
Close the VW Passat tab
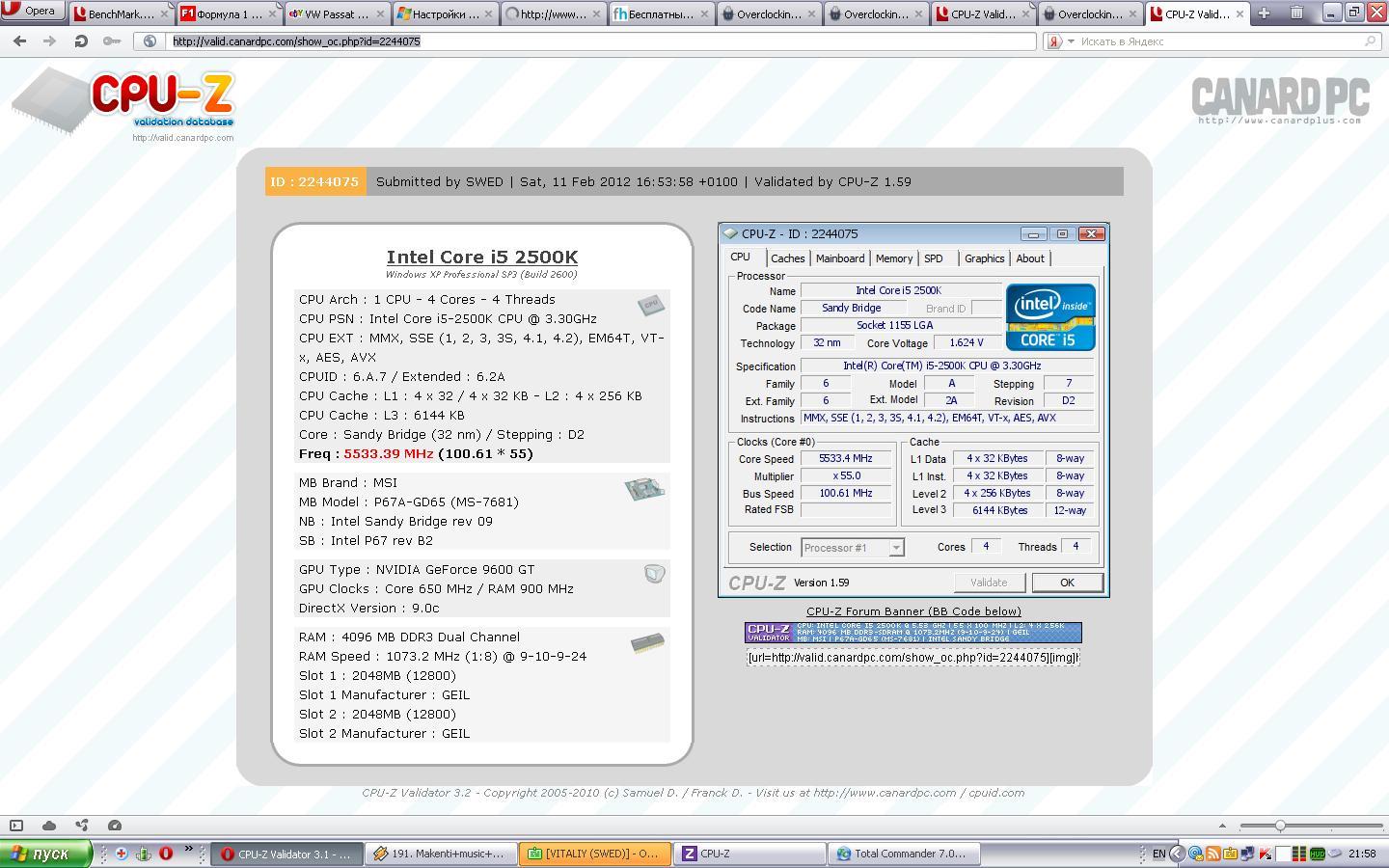(x=379, y=14)
